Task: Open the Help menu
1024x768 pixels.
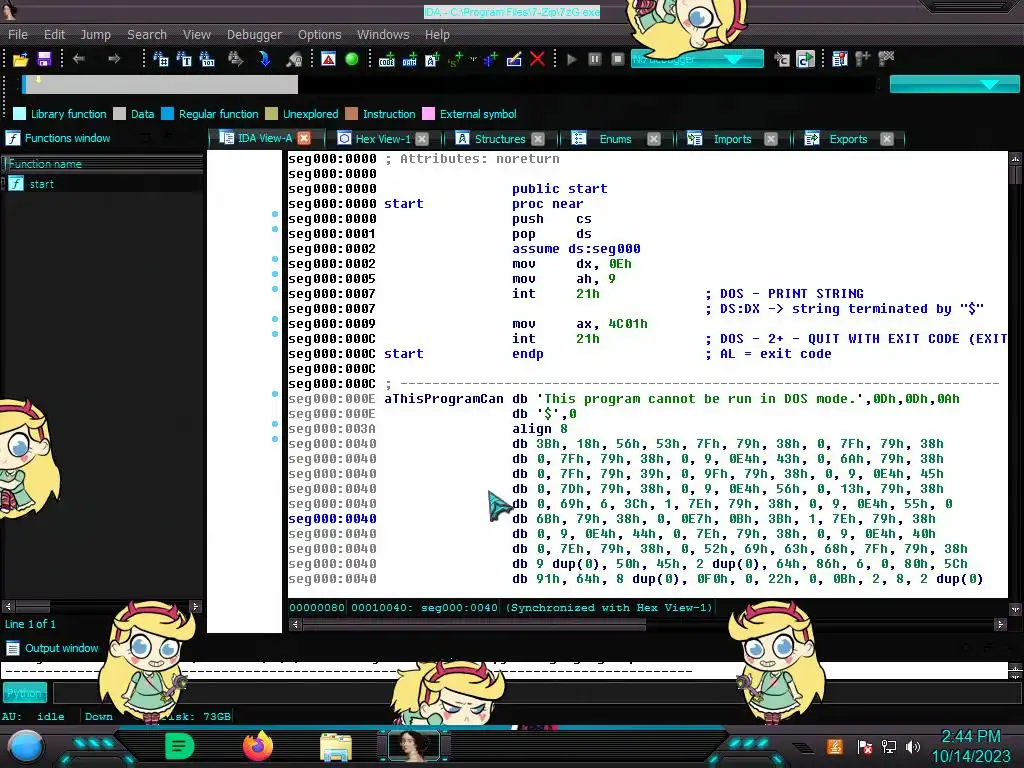Action: point(437,35)
